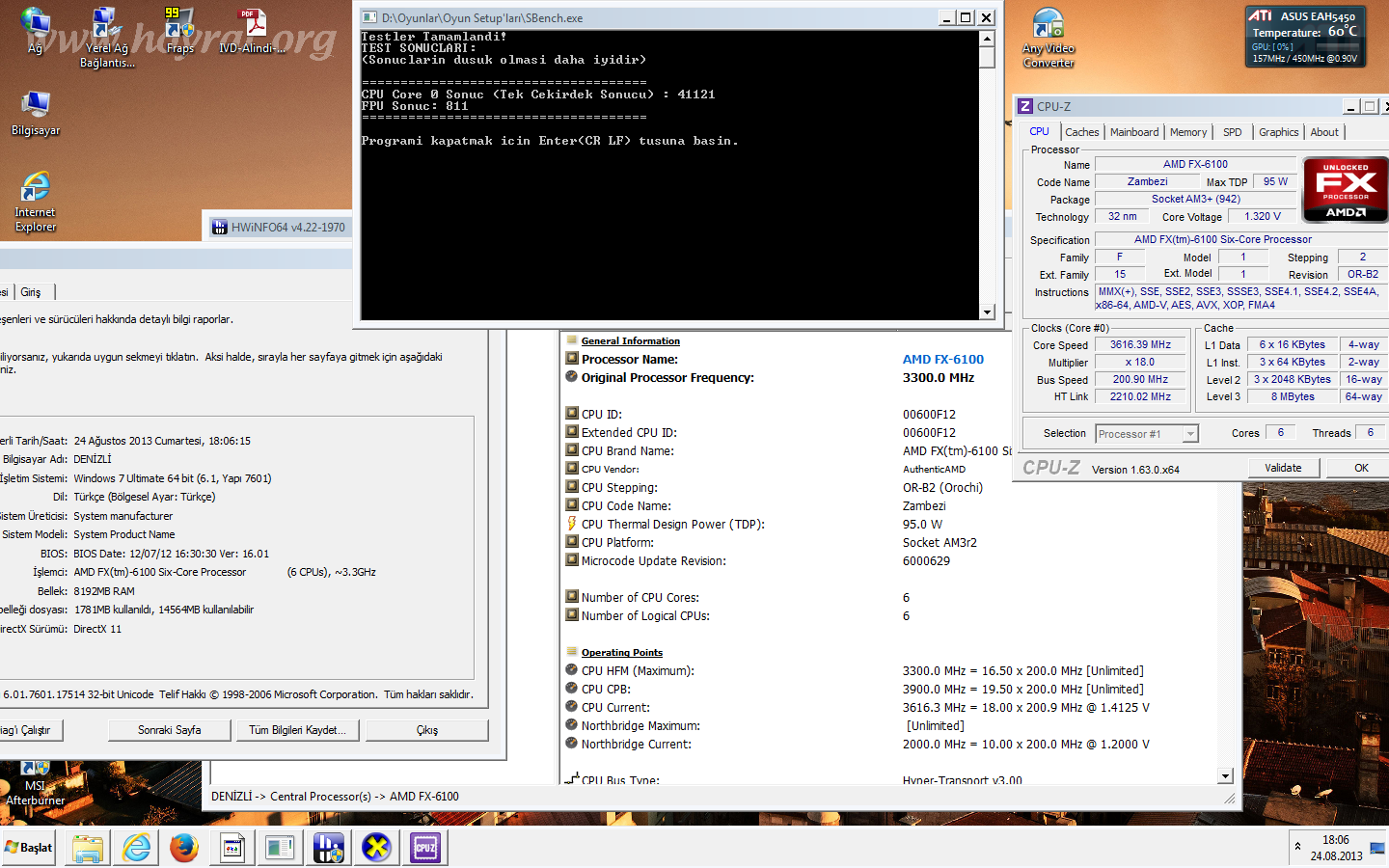
Task: Click the CPU-Z title bar icon
Action: pos(1026,106)
